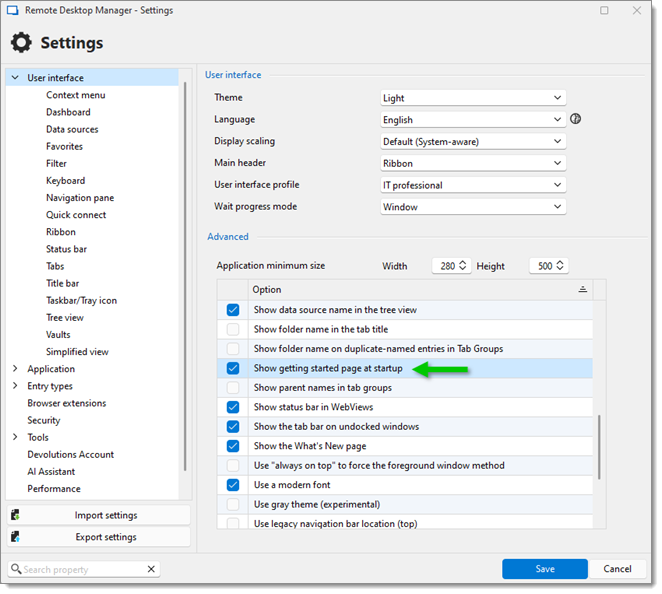Uncheck Show the What's New page
The width and height of the screenshot is (662, 594).
tap(233, 446)
